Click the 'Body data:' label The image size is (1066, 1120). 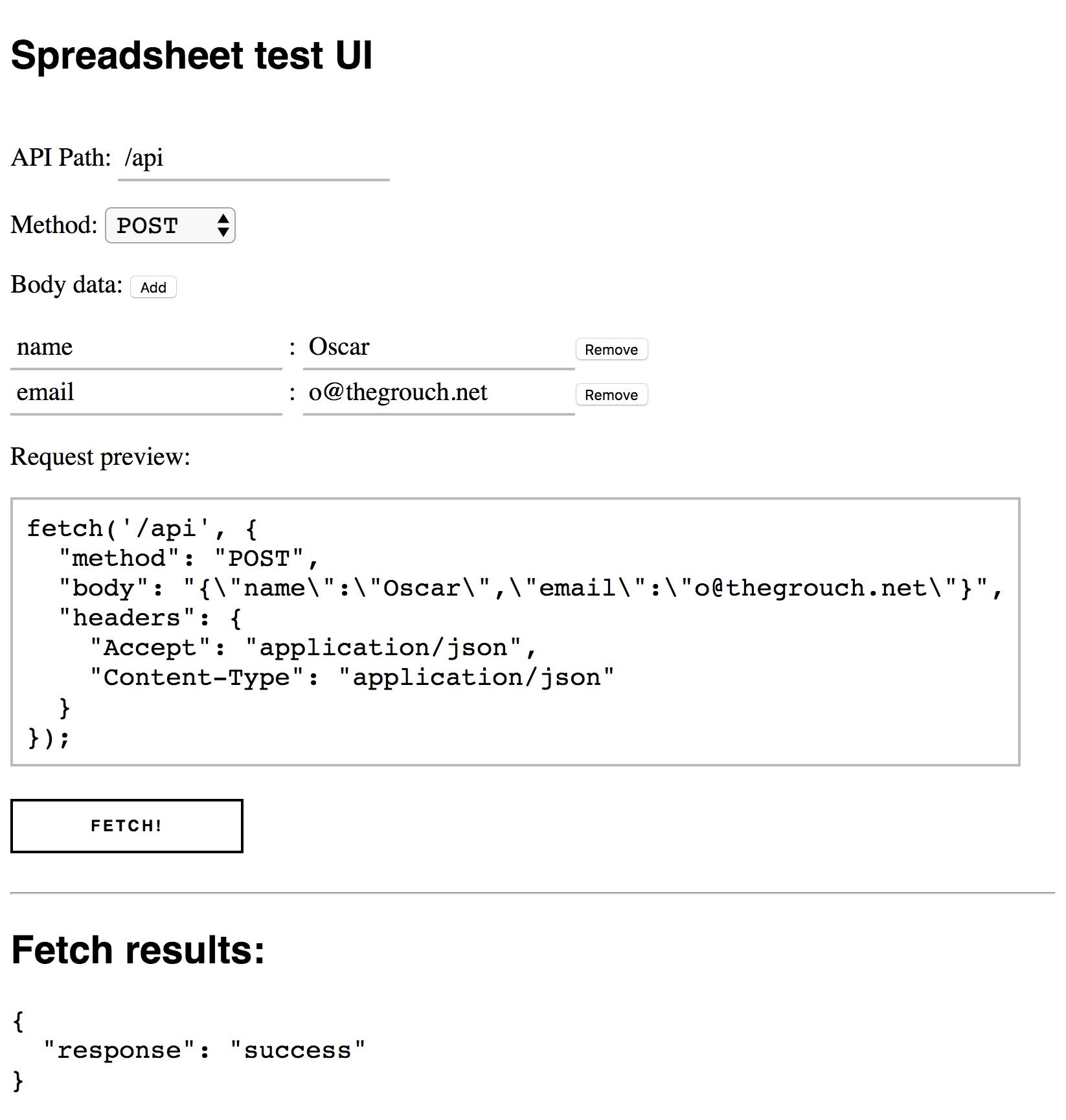tap(67, 285)
